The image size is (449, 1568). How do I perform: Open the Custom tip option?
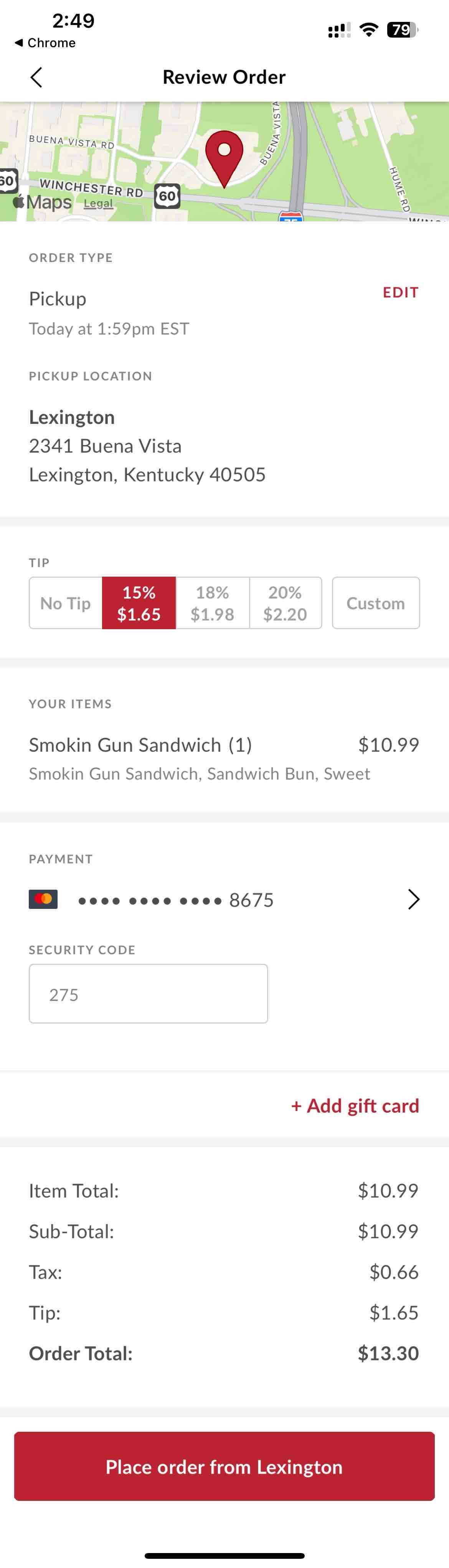tap(376, 603)
